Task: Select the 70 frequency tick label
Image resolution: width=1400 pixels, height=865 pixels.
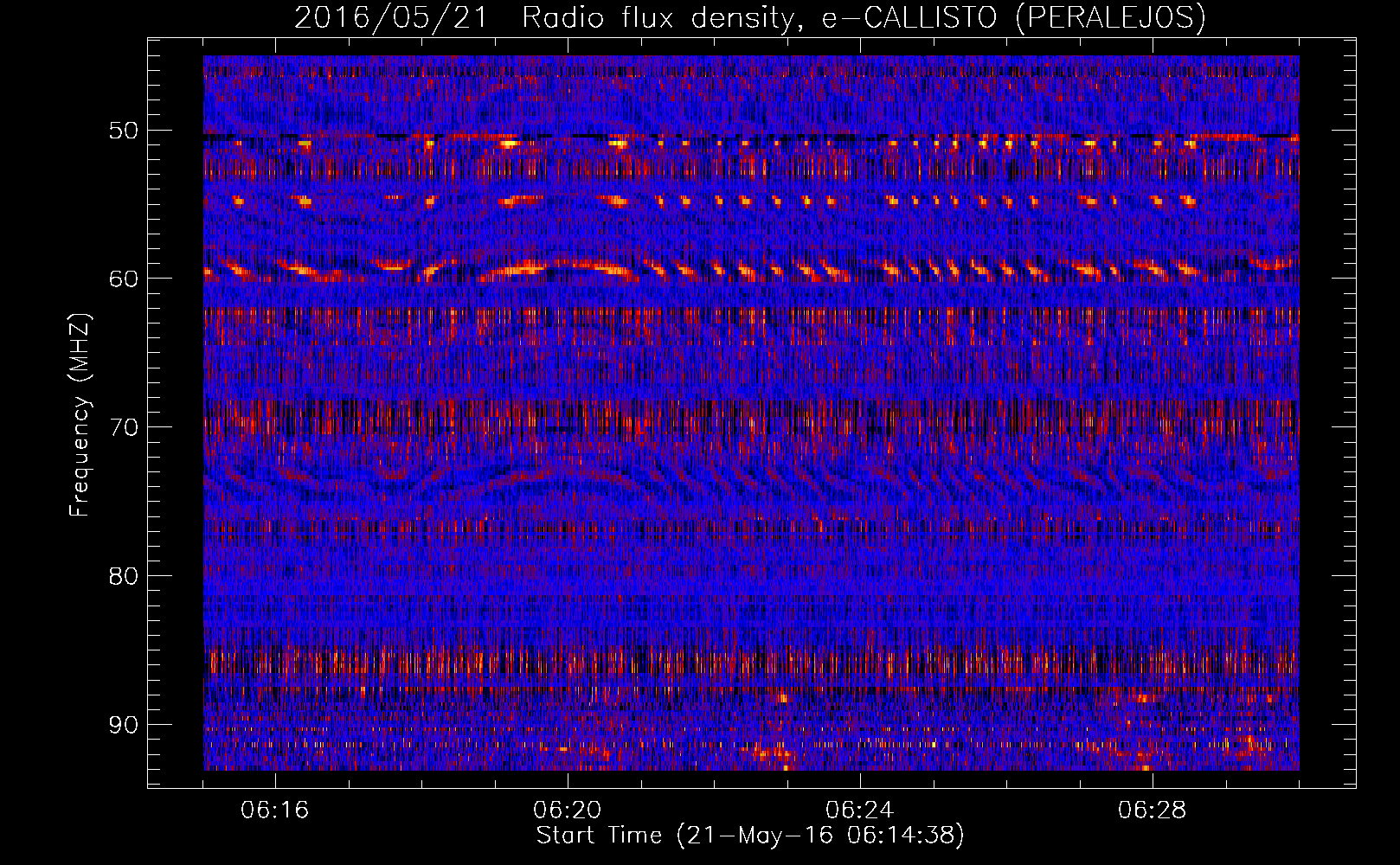Action: [x=123, y=427]
